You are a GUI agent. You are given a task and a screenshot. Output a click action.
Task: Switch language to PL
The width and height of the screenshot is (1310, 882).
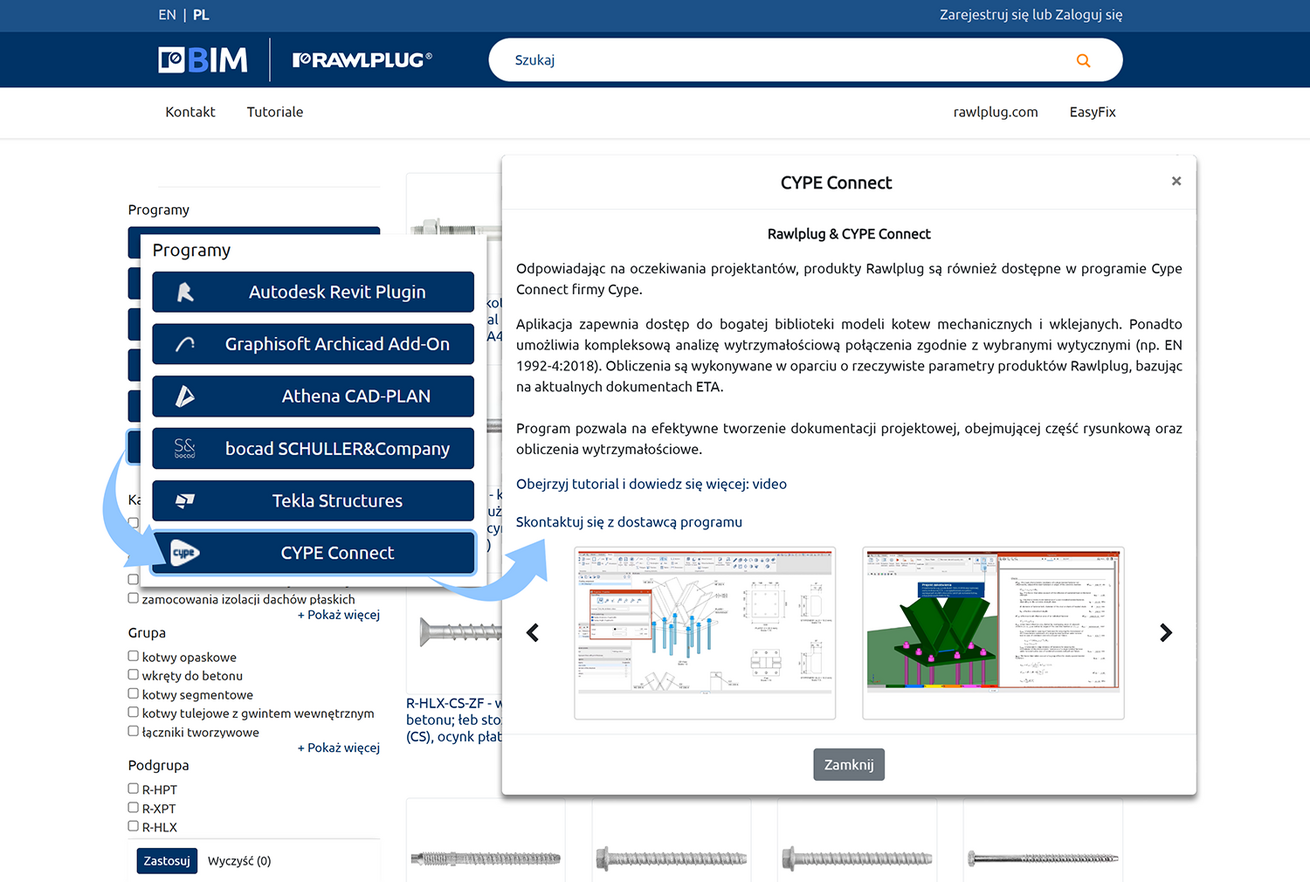point(201,15)
